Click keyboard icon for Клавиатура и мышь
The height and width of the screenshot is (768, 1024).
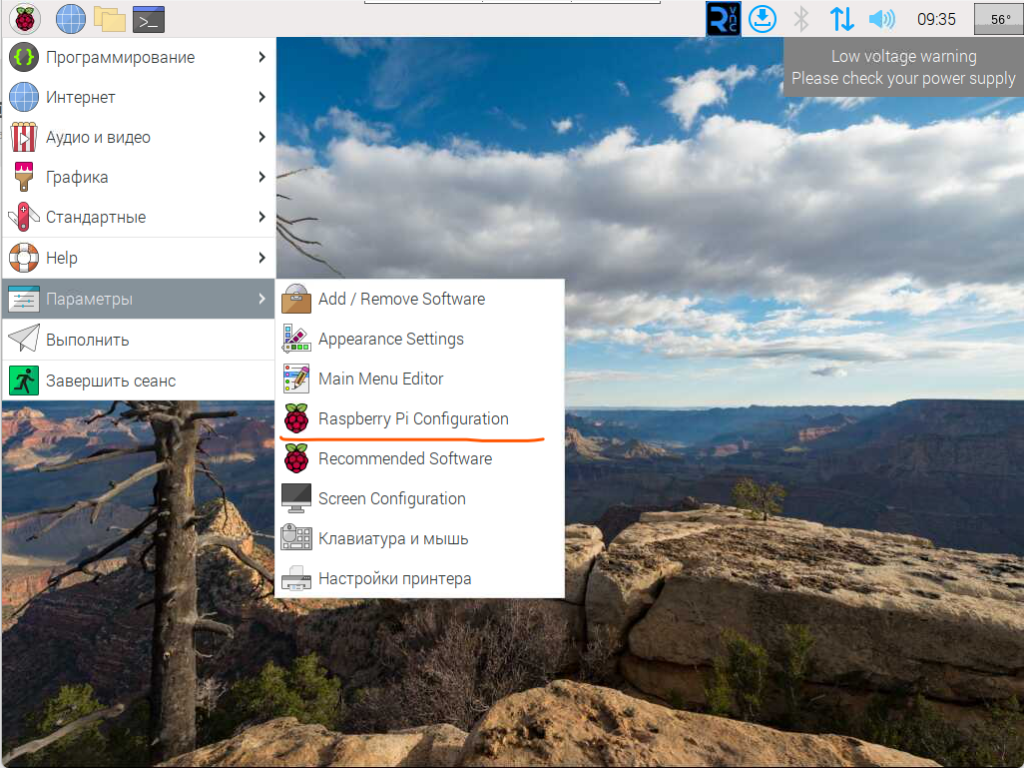tap(296, 538)
